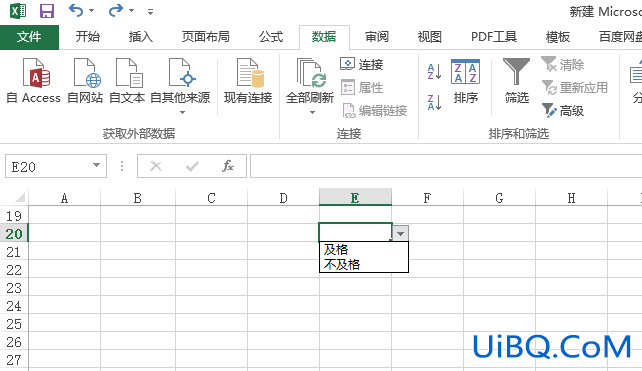Click into the formula bar
The image size is (642, 371).
pos(446,166)
